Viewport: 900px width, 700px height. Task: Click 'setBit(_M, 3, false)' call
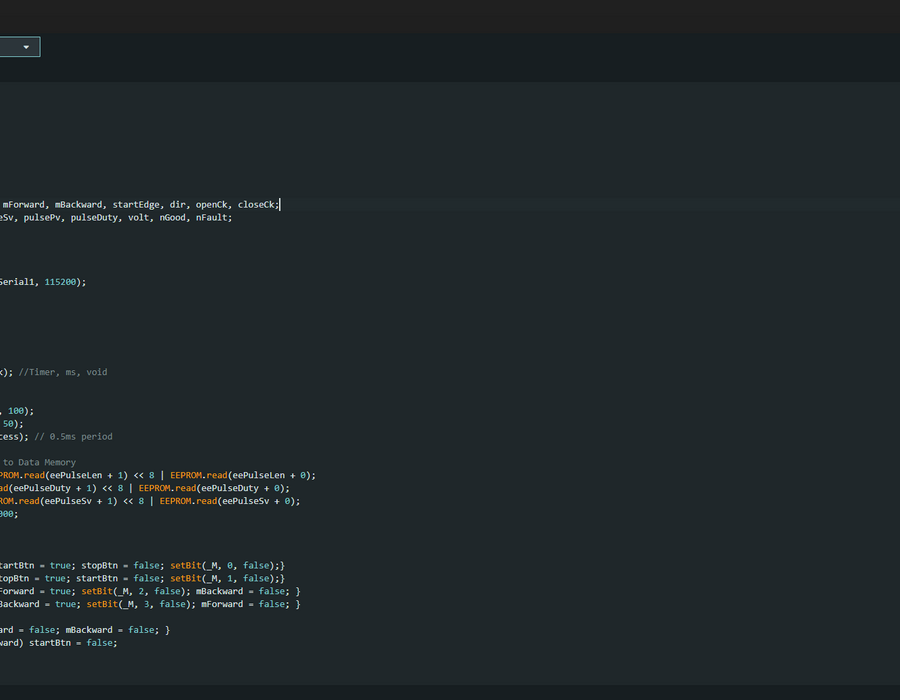[138, 604]
